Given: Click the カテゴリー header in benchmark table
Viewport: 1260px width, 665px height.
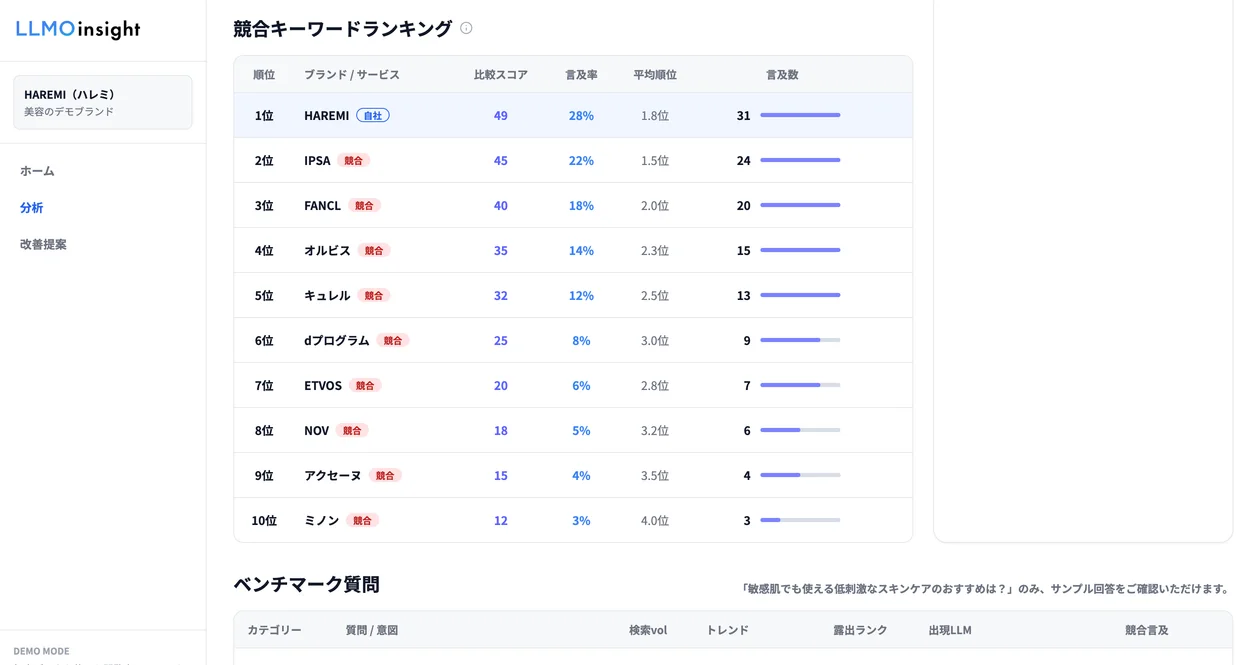Looking at the screenshot, I should point(275,630).
